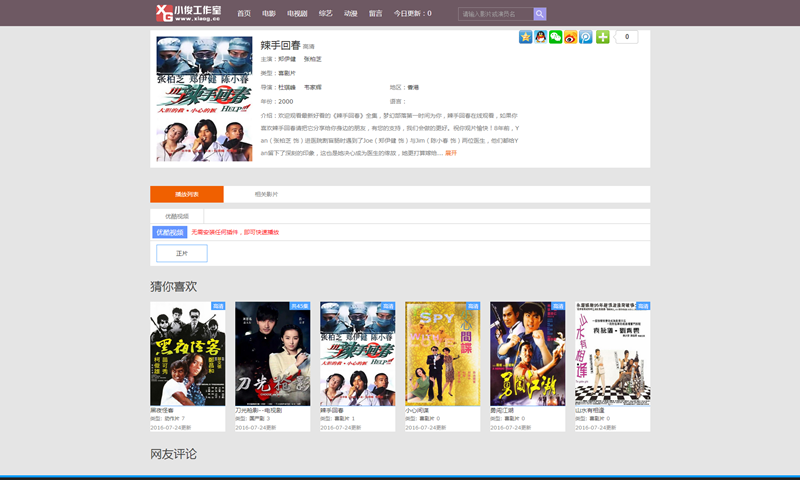Go to 首页 in the navigation bar
The width and height of the screenshot is (800, 480).
[244, 14]
